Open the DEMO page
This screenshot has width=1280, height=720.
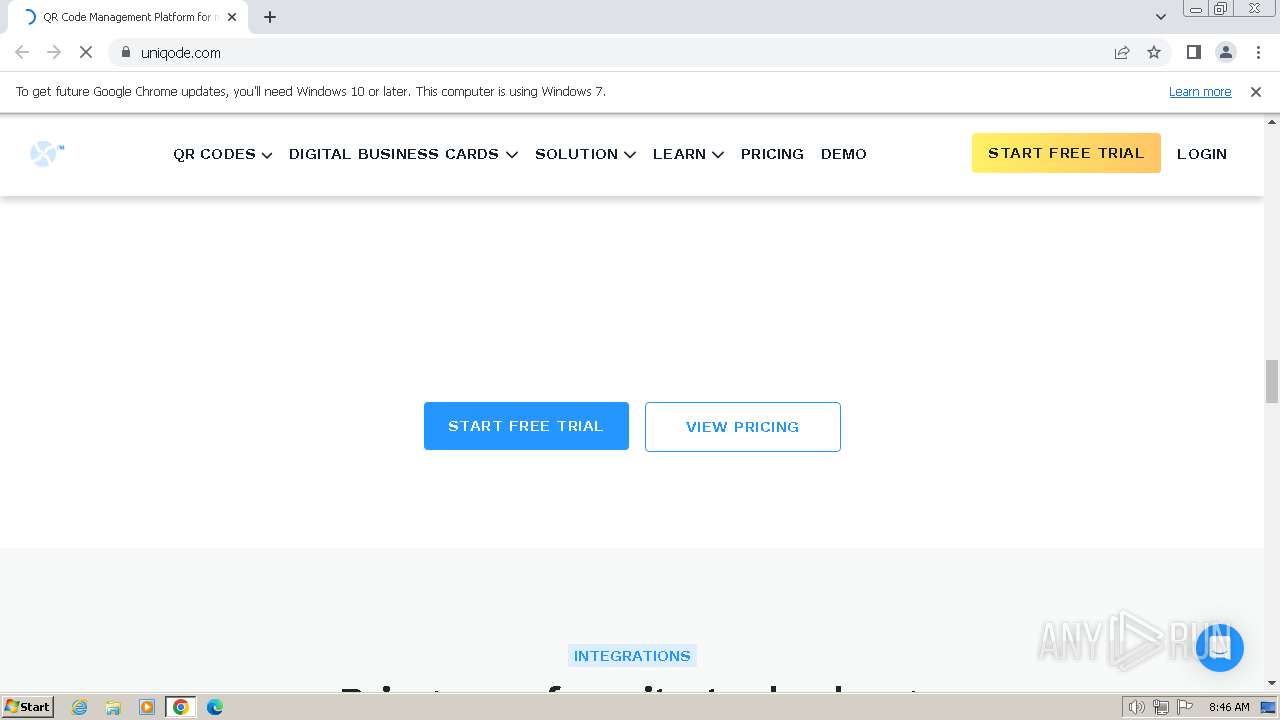(x=844, y=154)
